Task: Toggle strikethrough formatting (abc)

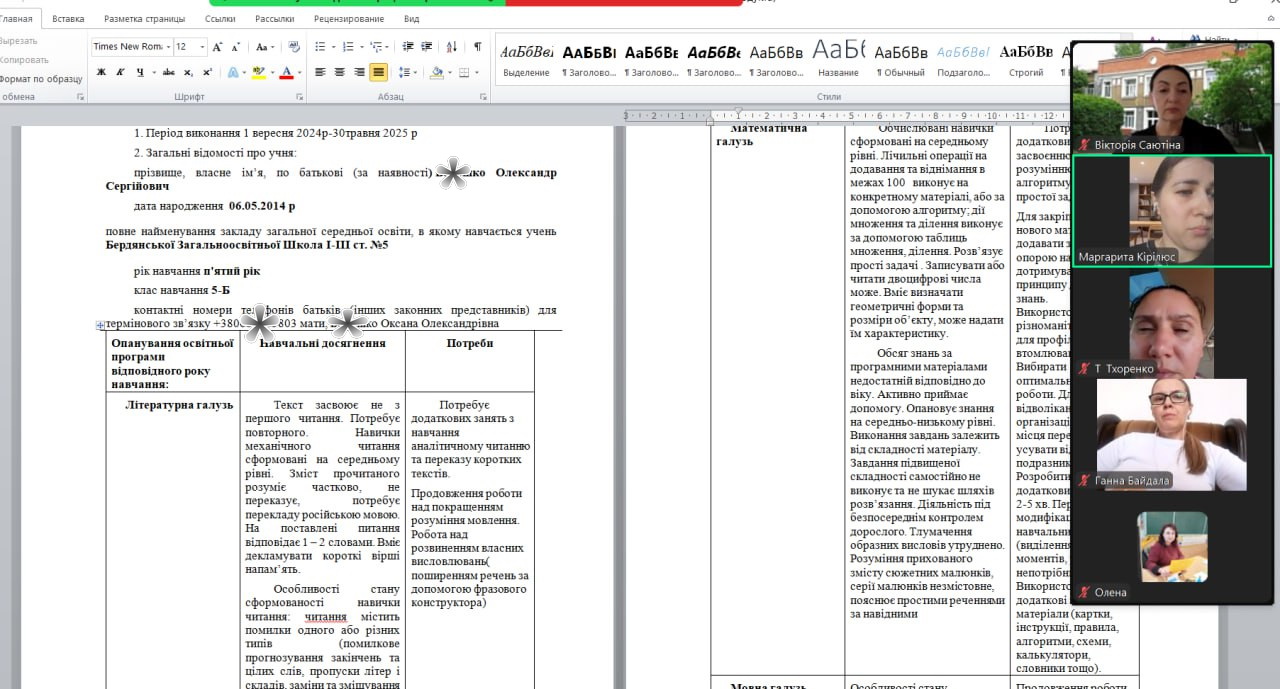Action: (x=168, y=72)
